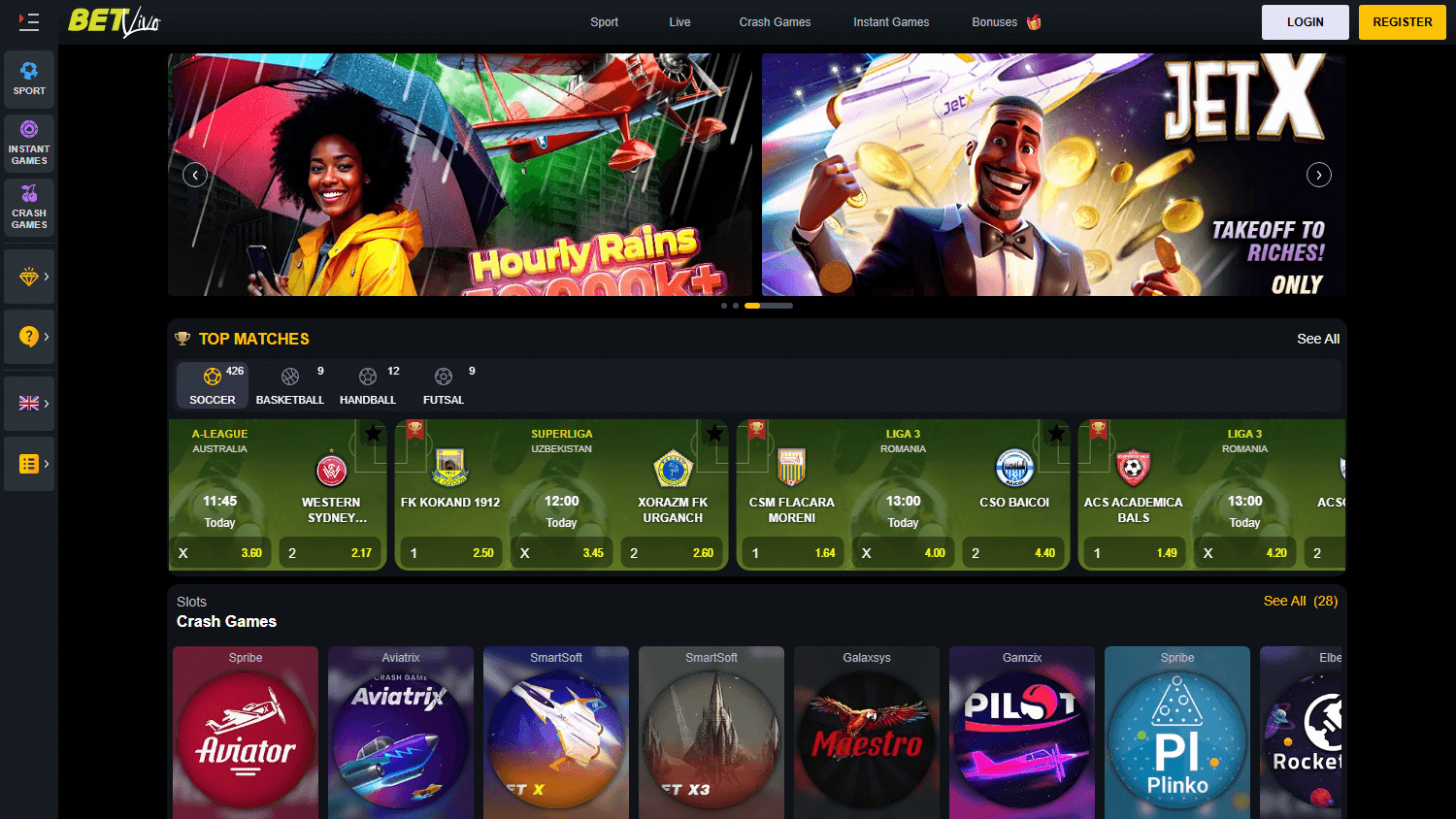
Task: Select the SOCCER tab in Top Matches
Action: click(212, 385)
